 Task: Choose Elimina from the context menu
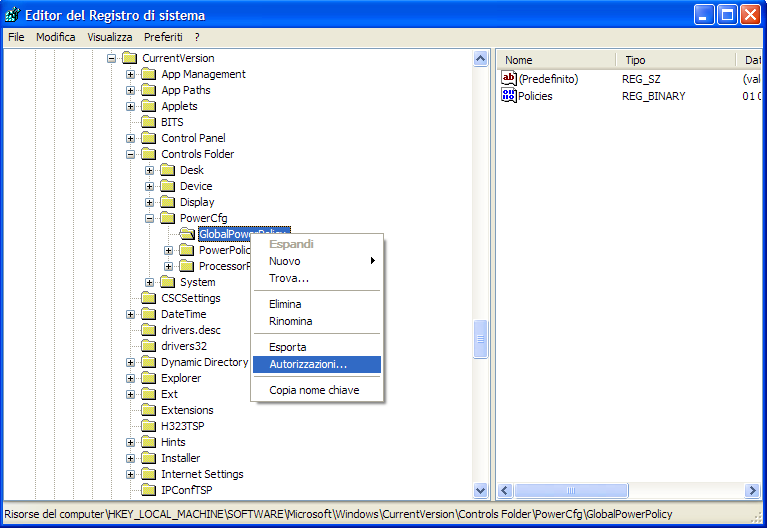click(317, 304)
